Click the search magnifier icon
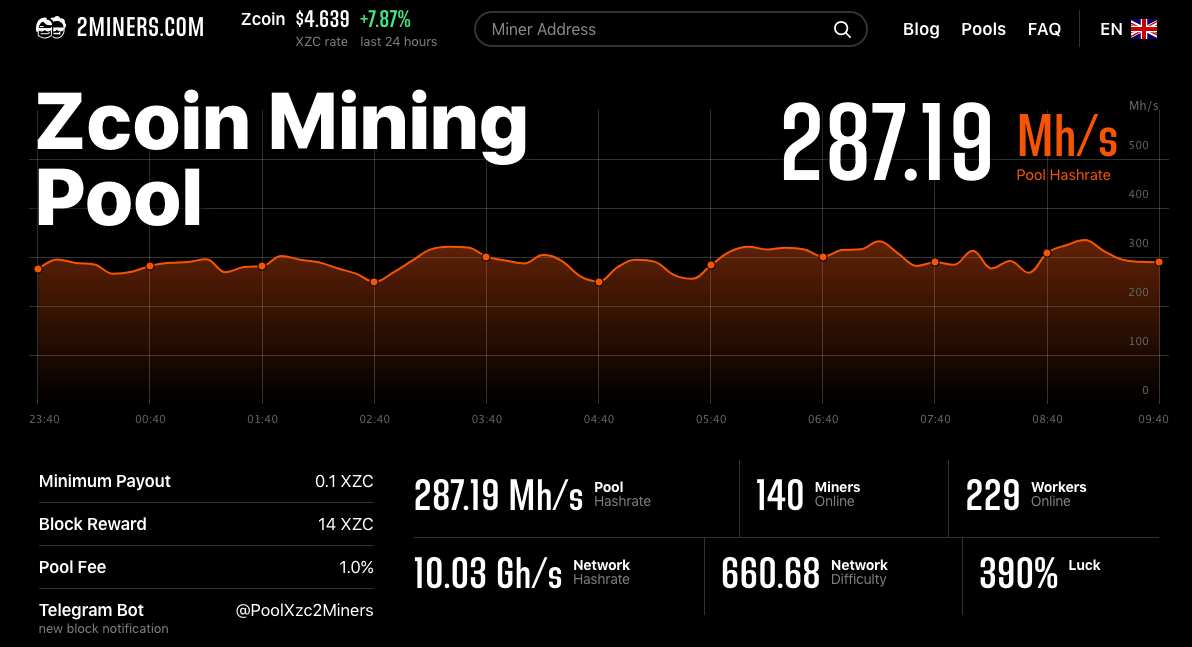 [842, 29]
